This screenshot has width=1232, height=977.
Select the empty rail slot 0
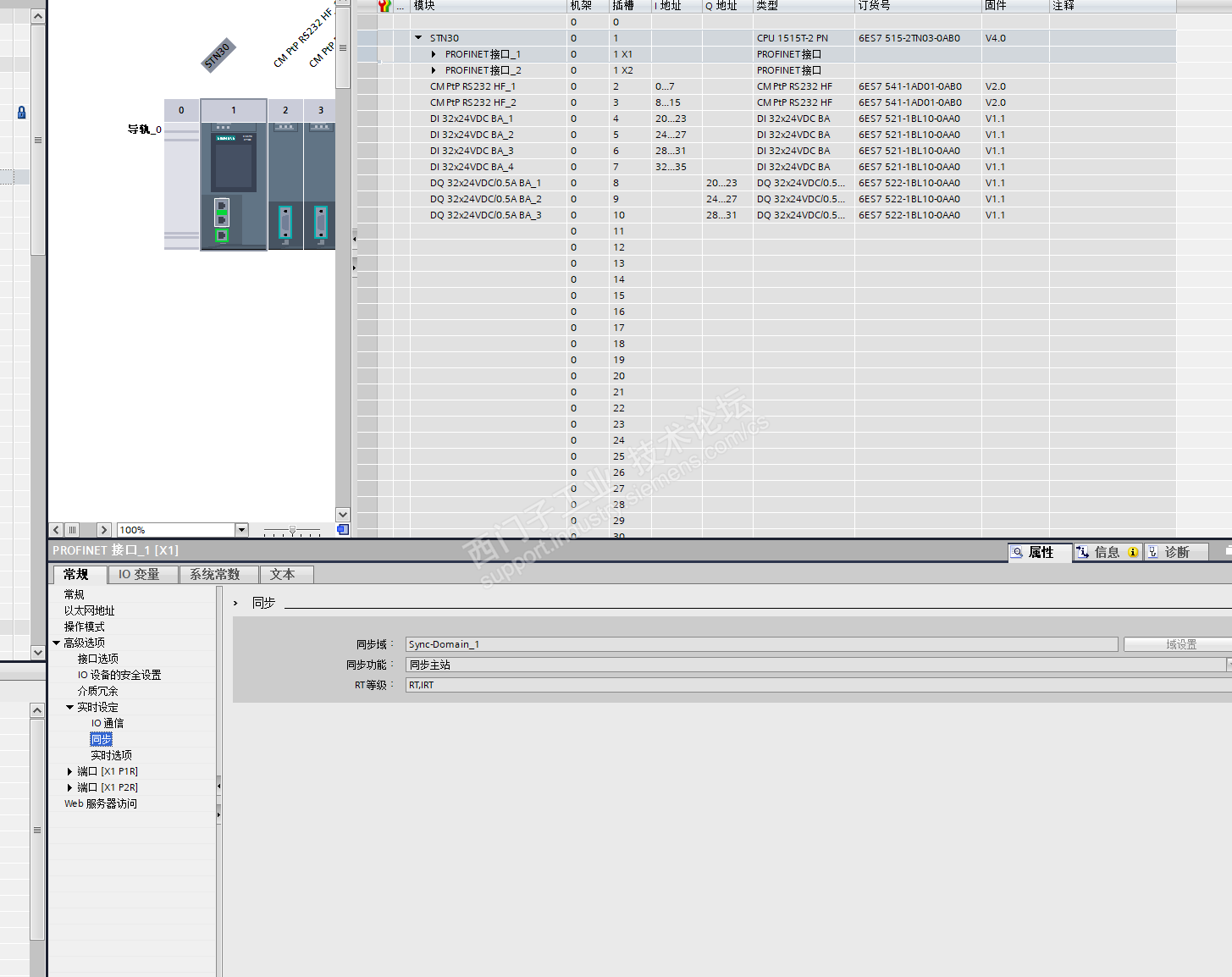[181, 174]
